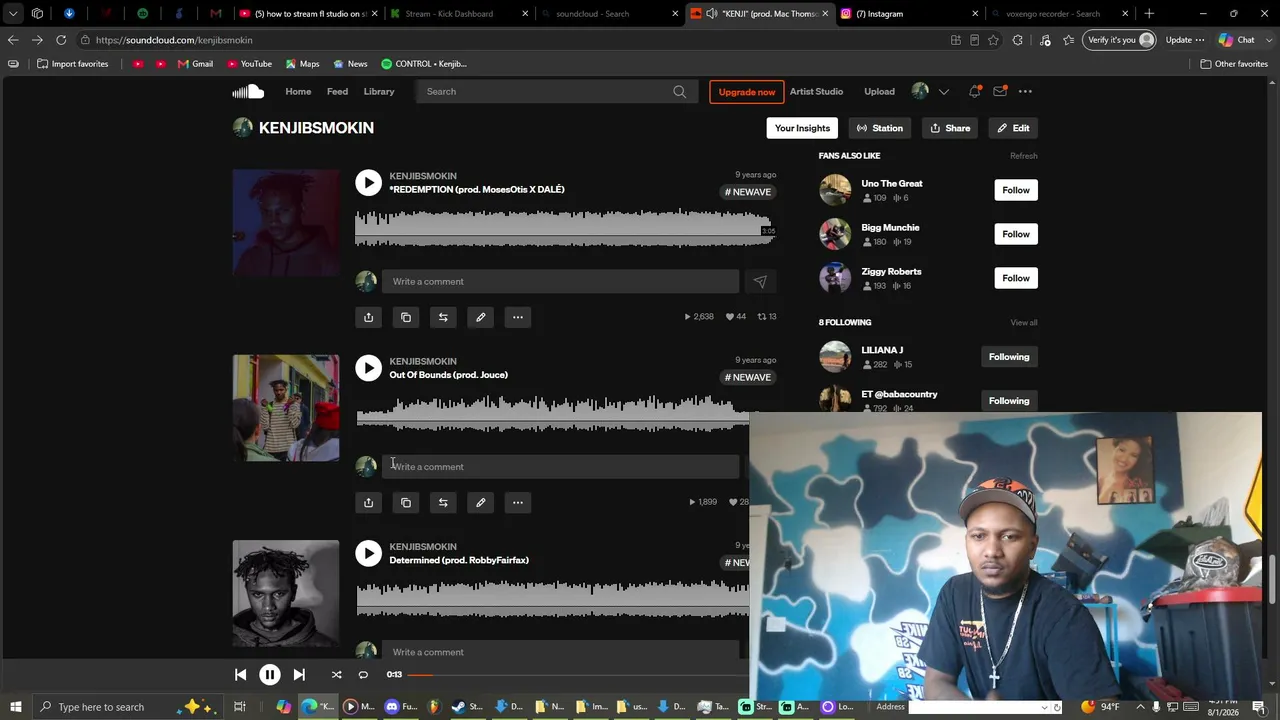
Task: Unfollow ET @babacountry via Following button
Action: [x=1009, y=401]
